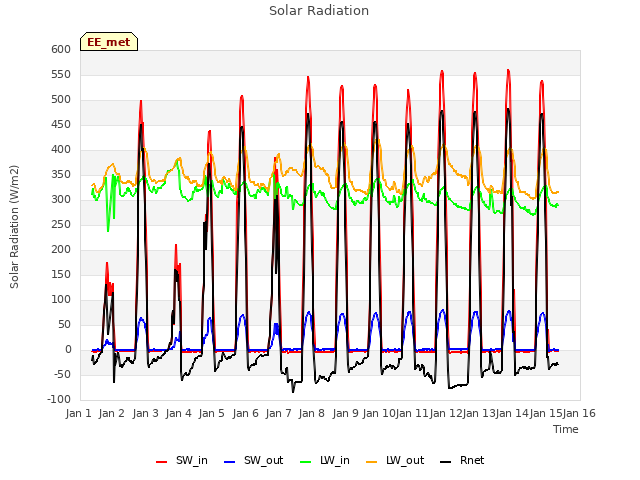Viewport: 640px width, 480px height.
Task: Click the 500 y-axis tick label
Action: [61, 100]
